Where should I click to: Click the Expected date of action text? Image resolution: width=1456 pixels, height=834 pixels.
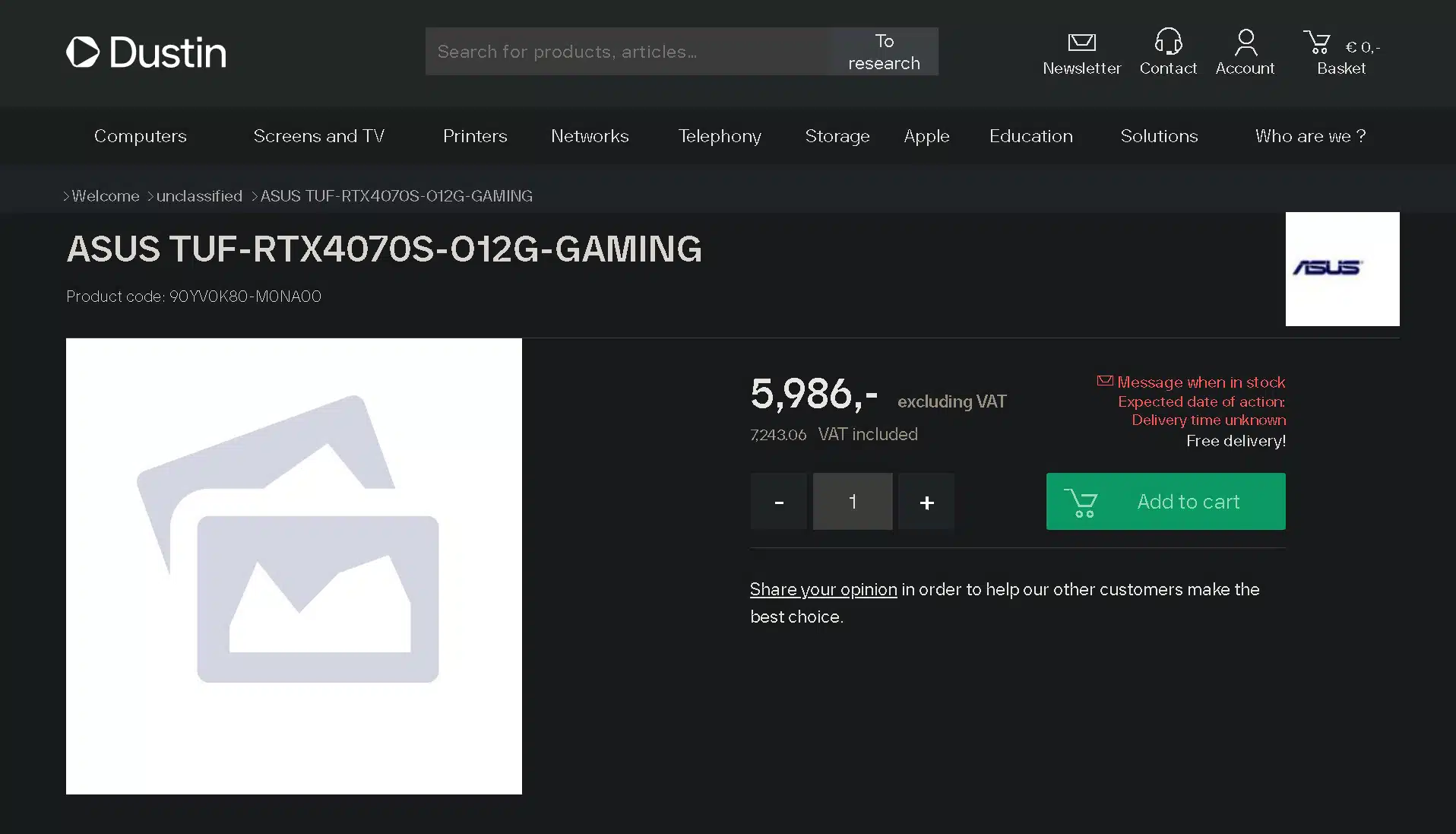click(1201, 401)
